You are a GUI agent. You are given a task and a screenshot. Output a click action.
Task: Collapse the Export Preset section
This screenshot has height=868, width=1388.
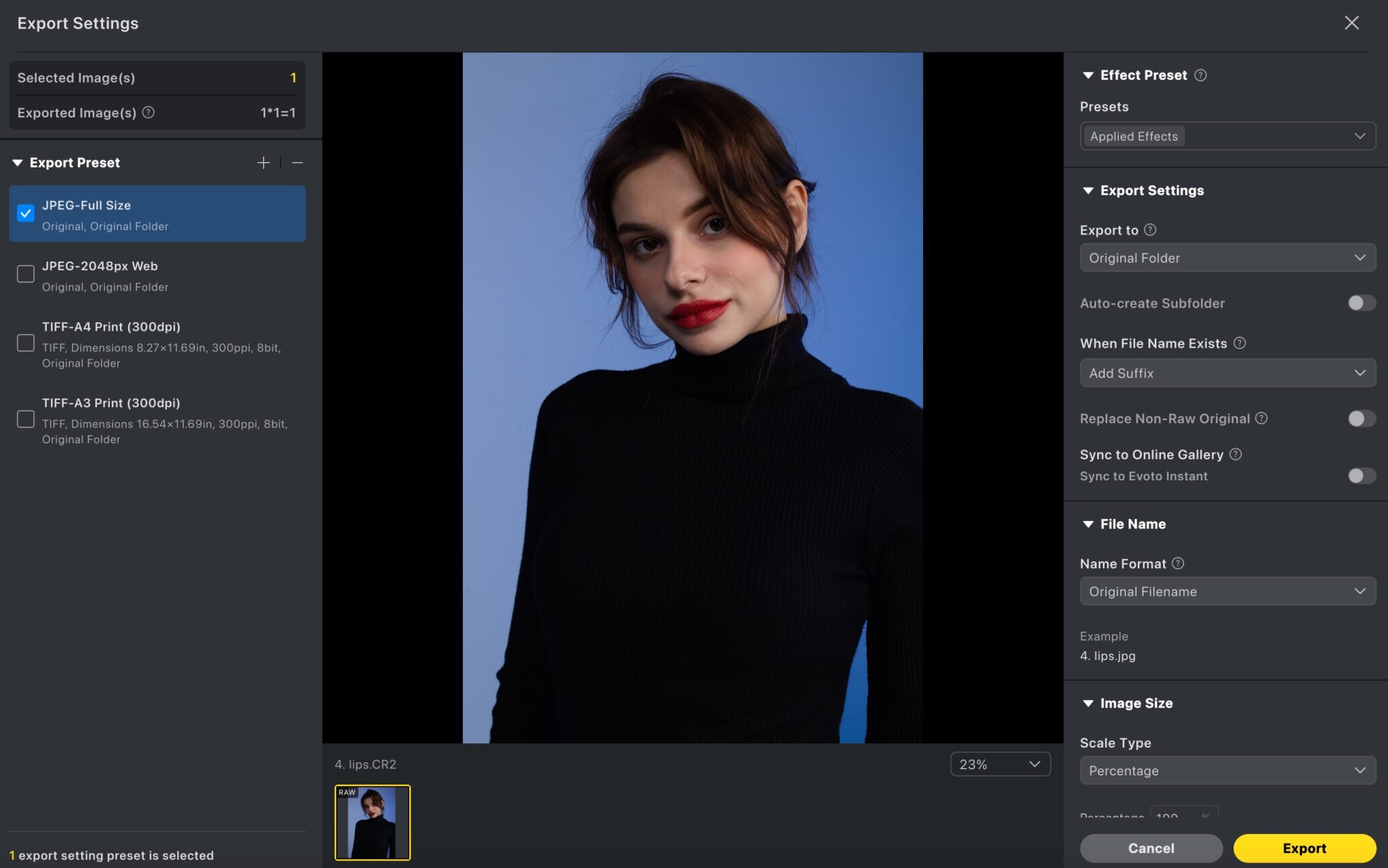click(x=18, y=163)
